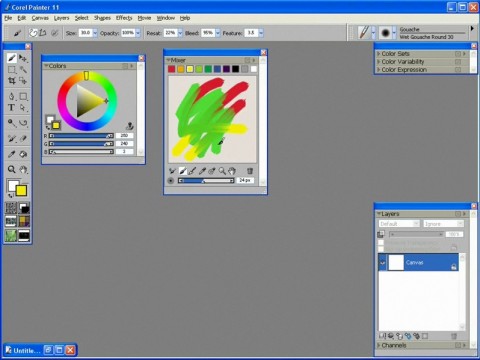Select the Pen shape tool
Screen dimensions: 480x360
[x=12, y=96]
